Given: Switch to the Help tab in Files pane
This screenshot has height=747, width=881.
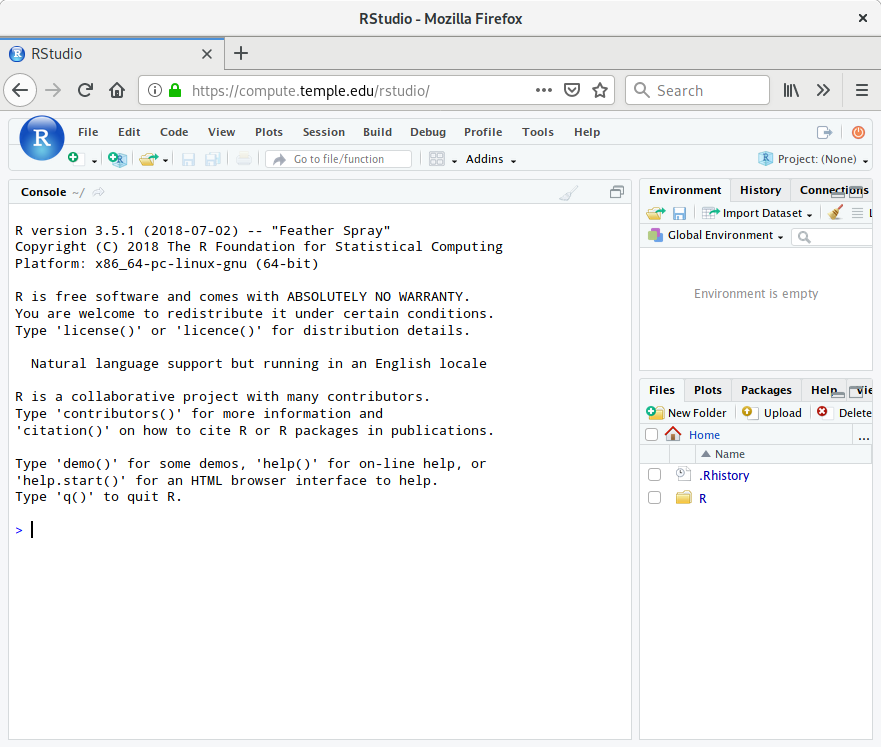Looking at the screenshot, I should pos(824,390).
